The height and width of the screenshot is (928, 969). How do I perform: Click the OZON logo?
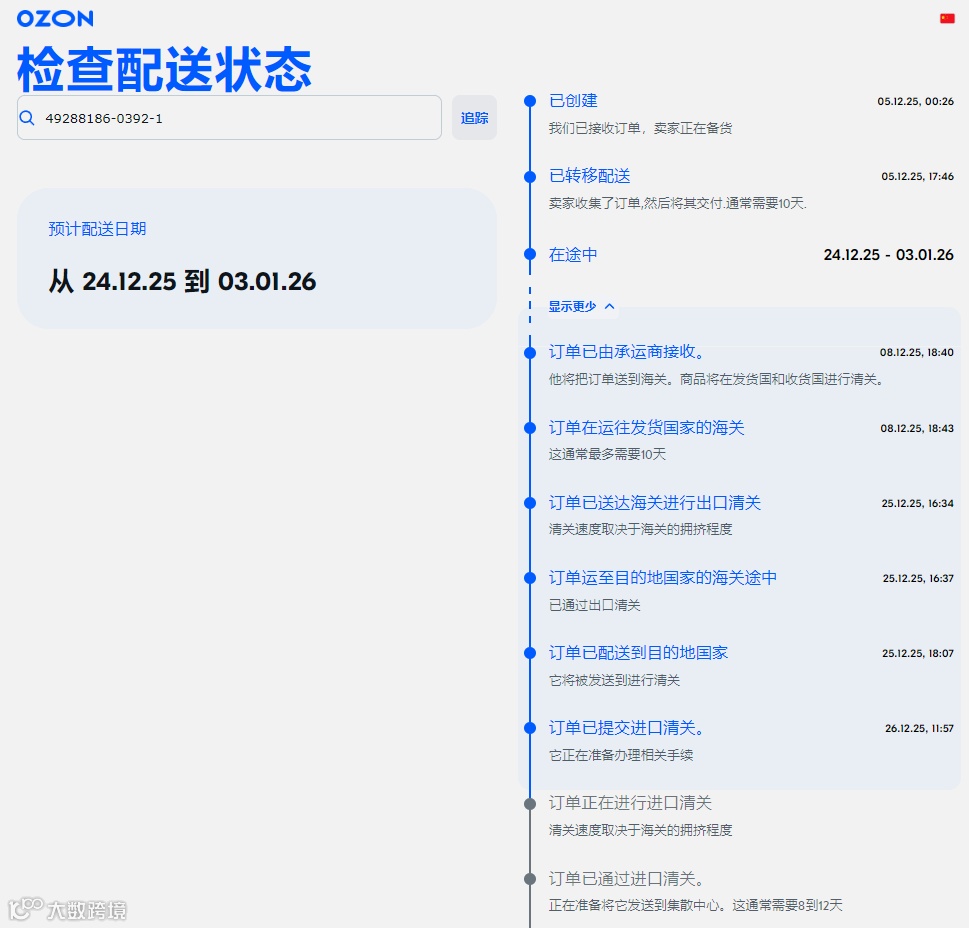pos(55,19)
